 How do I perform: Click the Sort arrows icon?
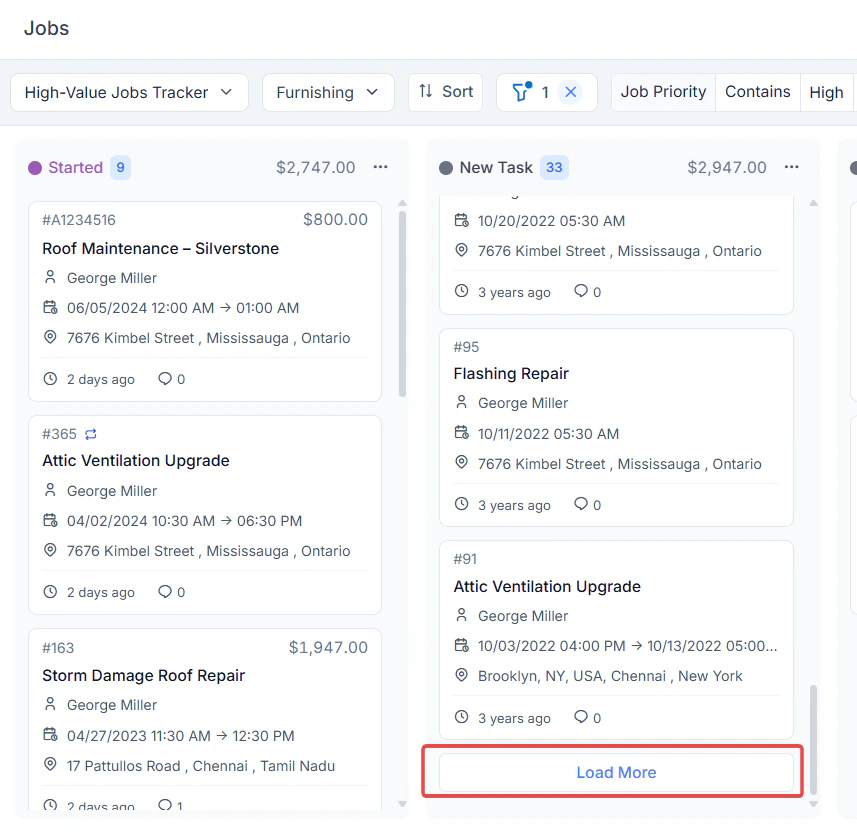(x=426, y=91)
